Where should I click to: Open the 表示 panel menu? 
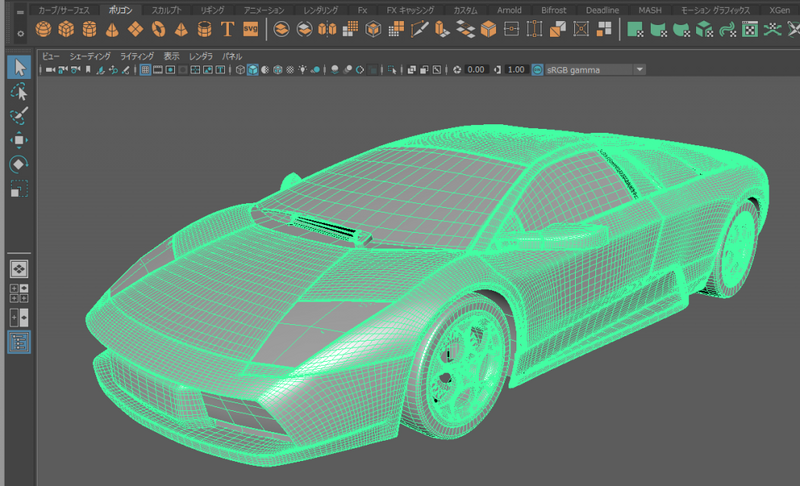coord(171,56)
